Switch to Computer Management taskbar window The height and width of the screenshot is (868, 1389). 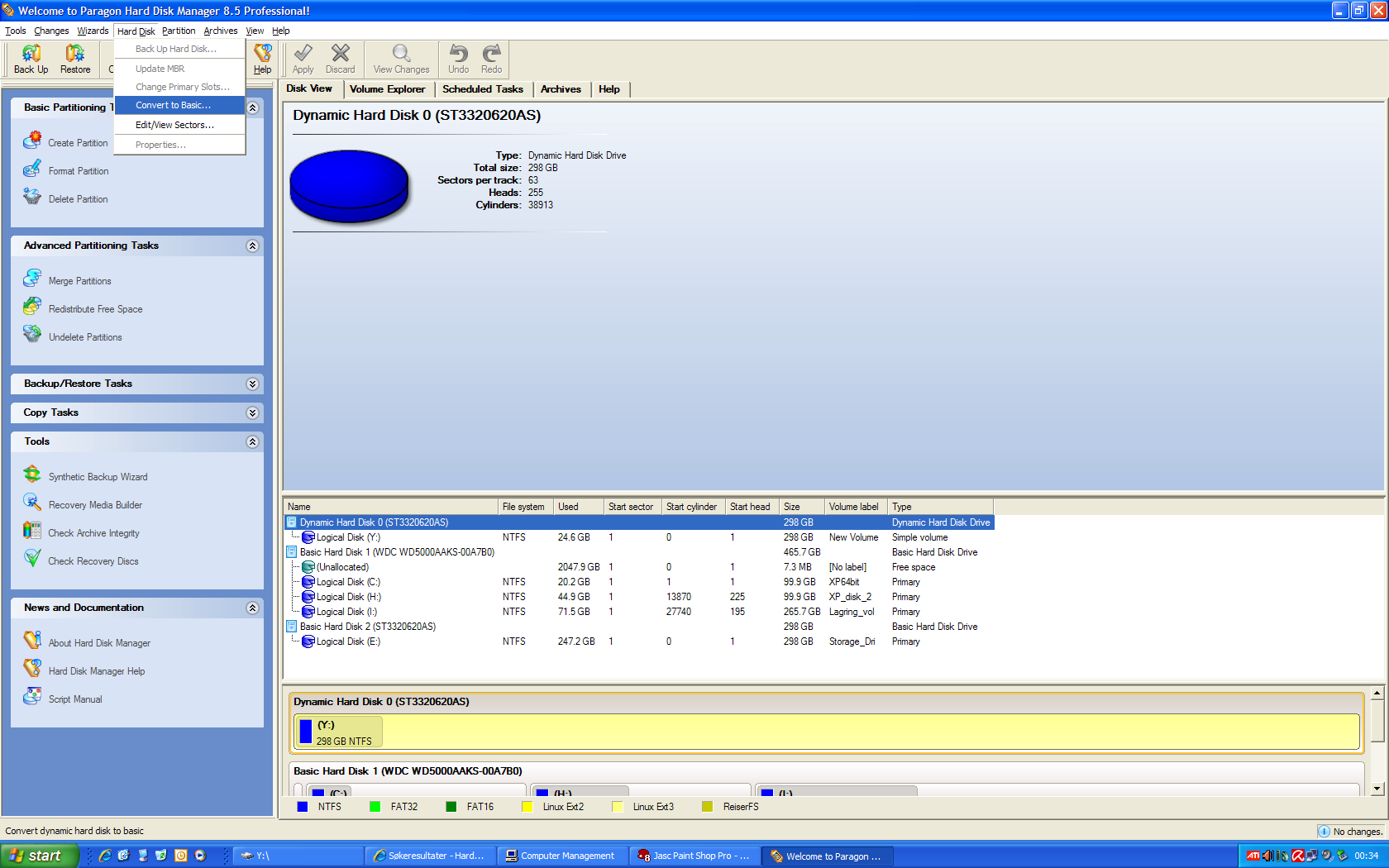[563, 856]
